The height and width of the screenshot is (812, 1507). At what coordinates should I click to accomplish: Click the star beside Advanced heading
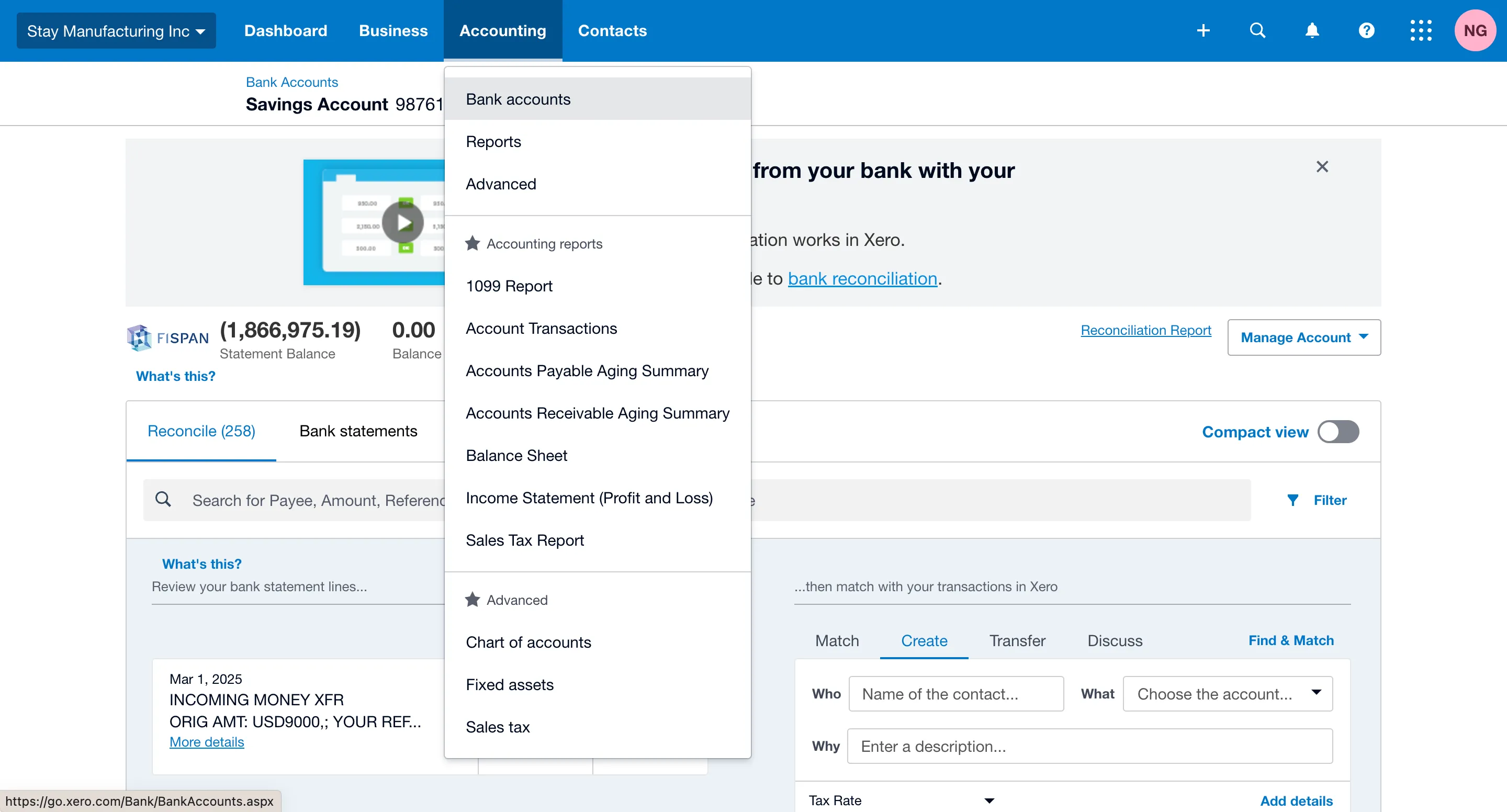pos(473,600)
